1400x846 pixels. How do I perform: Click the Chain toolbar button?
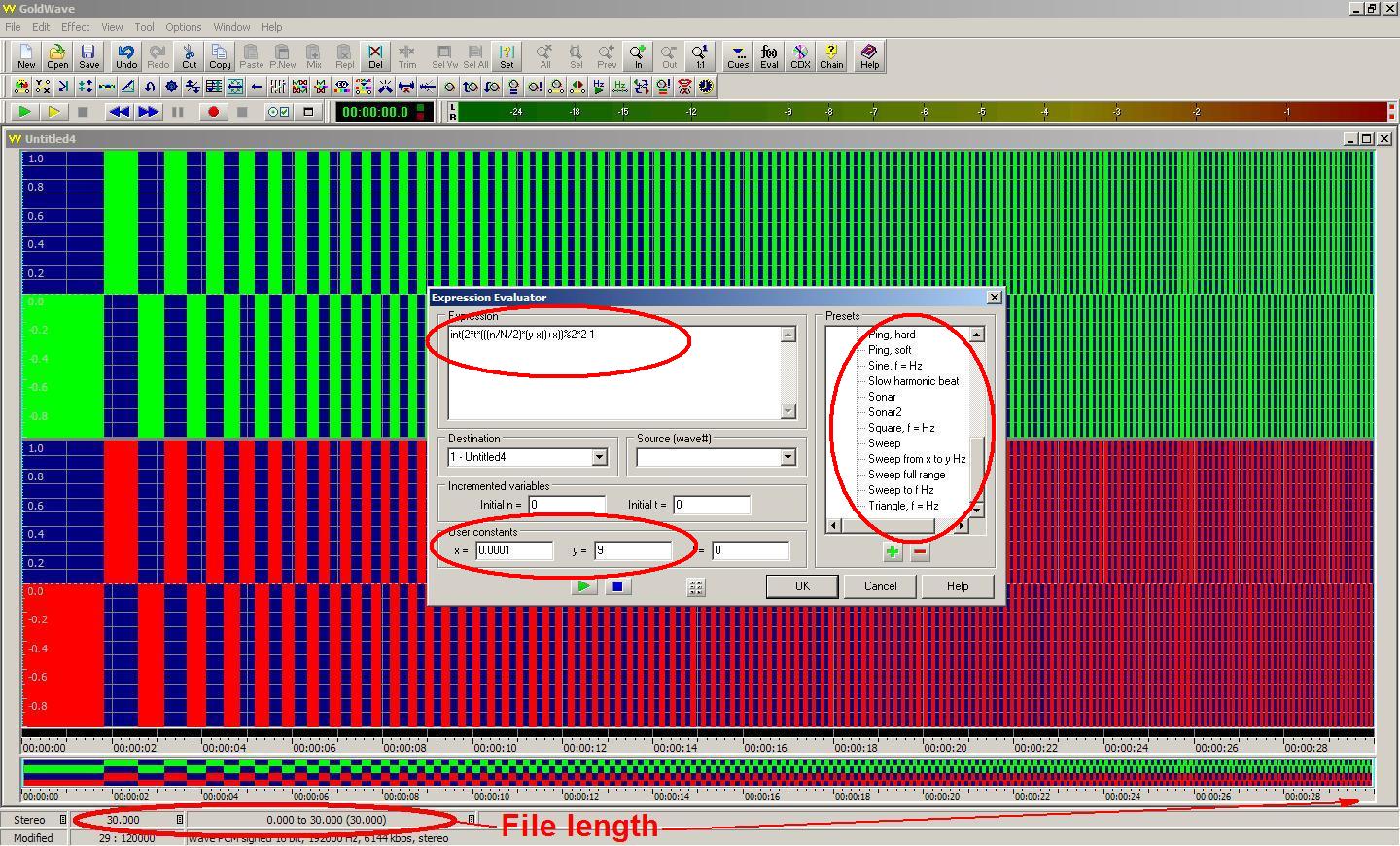pos(831,56)
